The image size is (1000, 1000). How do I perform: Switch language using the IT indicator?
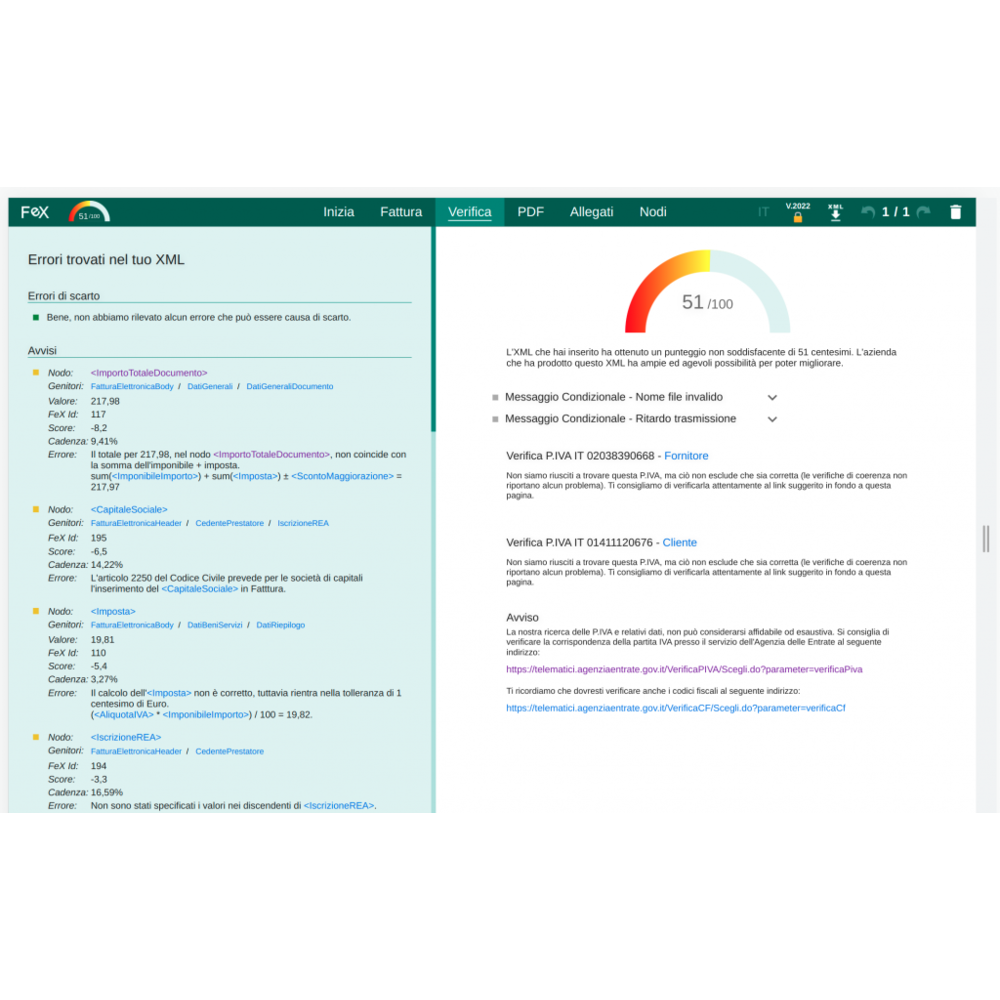coord(763,212)
